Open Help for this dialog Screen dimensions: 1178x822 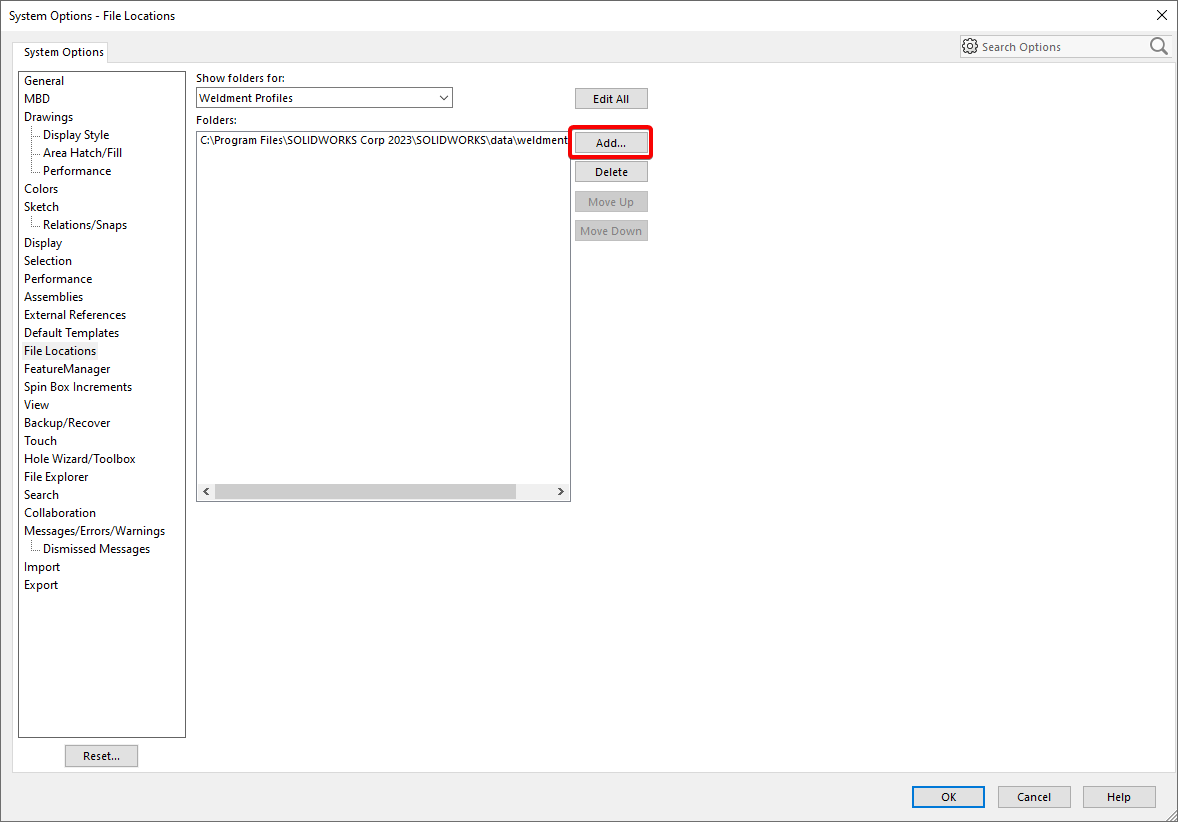point(1119,797)
